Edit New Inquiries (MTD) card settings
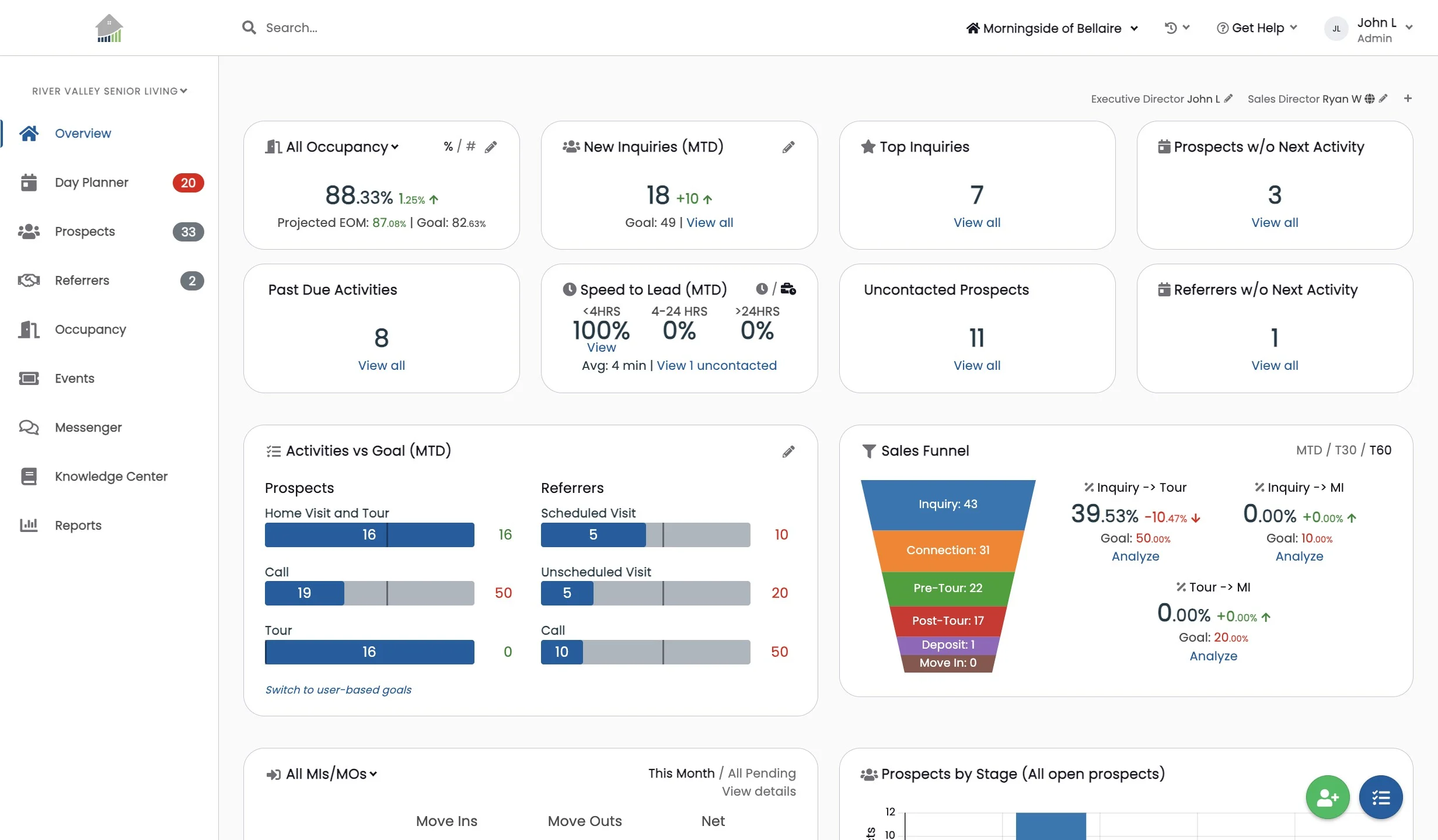Viewport: 1438px width, 840px height. point(788,147)
